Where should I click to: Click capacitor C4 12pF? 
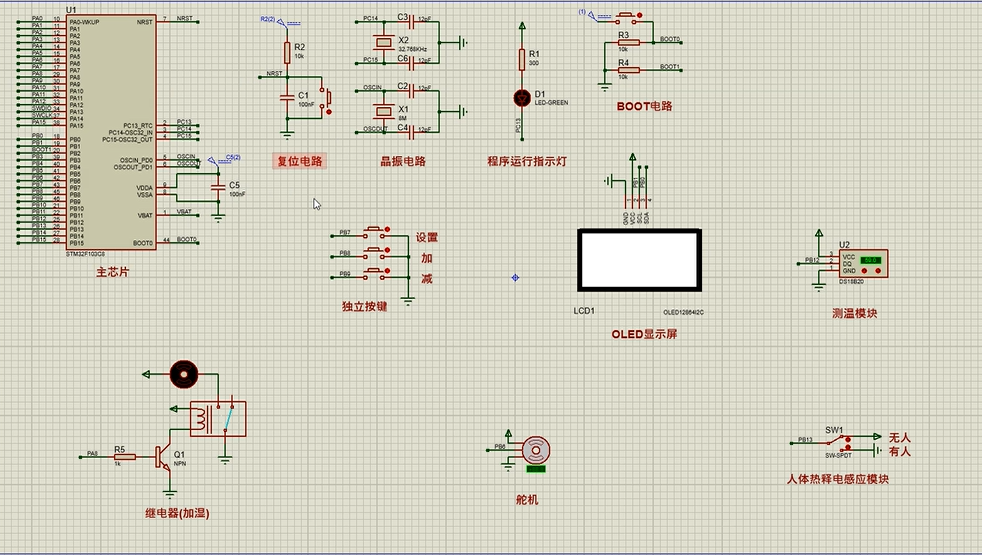412,132
